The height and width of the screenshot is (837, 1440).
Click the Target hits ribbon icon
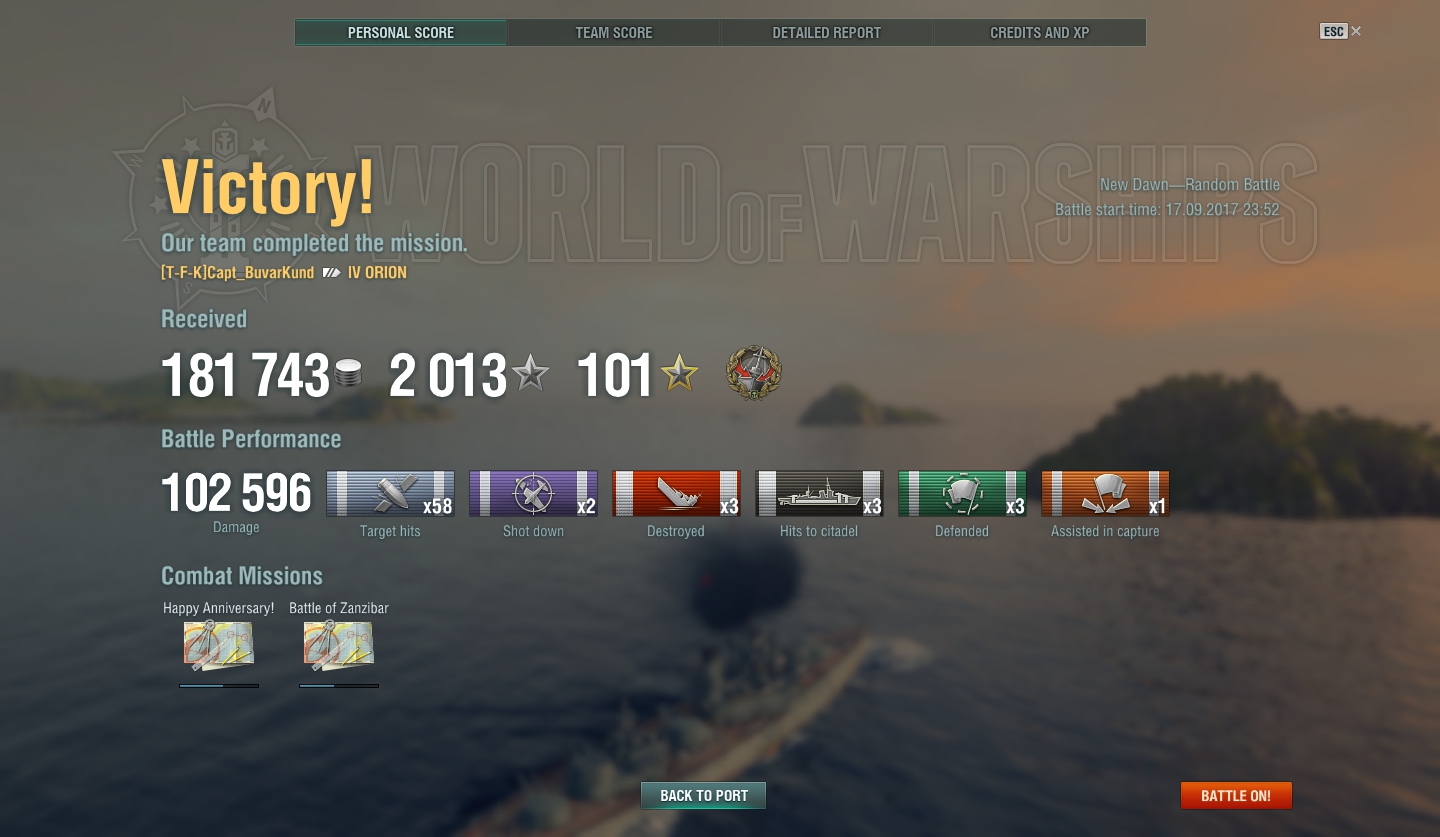click(x=390, y=494)
